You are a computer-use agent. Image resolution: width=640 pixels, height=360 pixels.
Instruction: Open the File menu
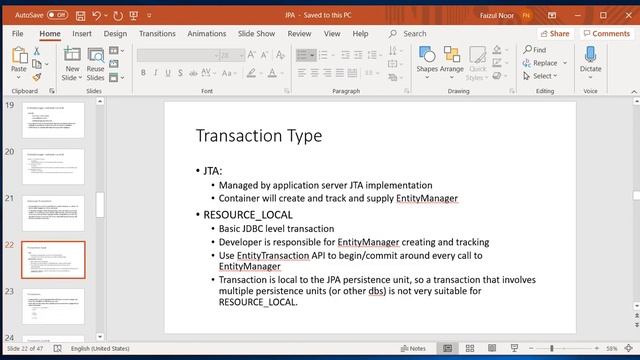click(18, 33)
